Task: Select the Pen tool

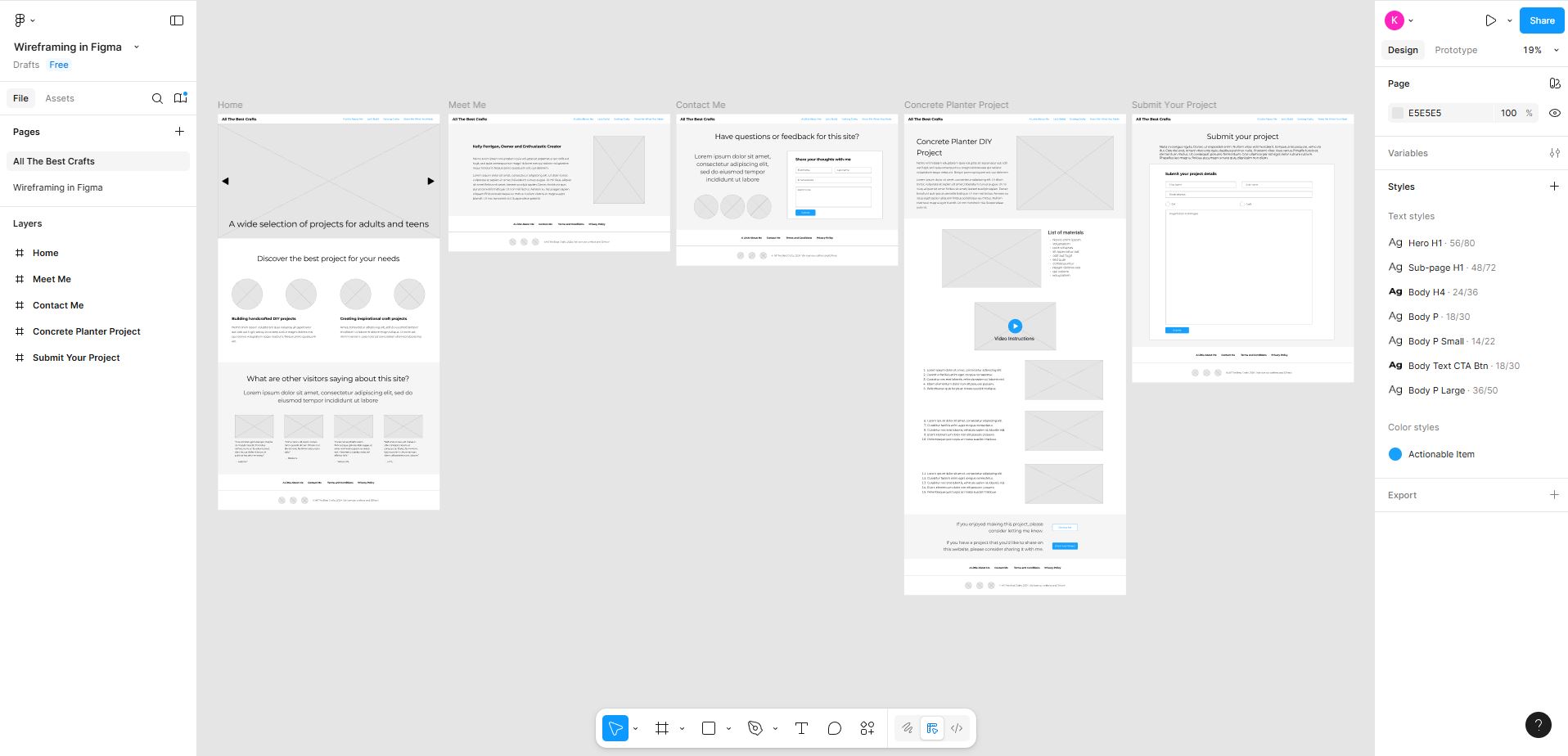Action: [755, 728]
